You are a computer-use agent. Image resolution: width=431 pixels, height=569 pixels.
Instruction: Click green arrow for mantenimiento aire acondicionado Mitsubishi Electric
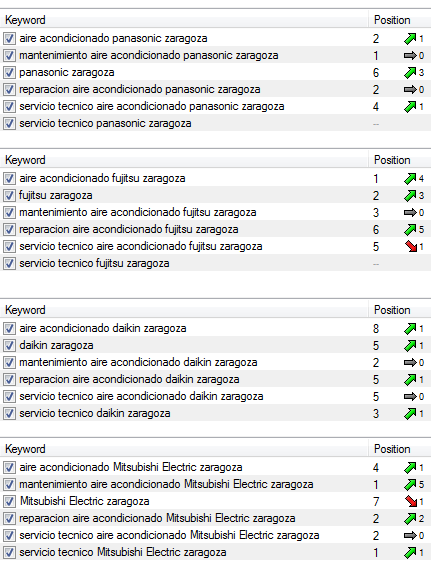410,484
